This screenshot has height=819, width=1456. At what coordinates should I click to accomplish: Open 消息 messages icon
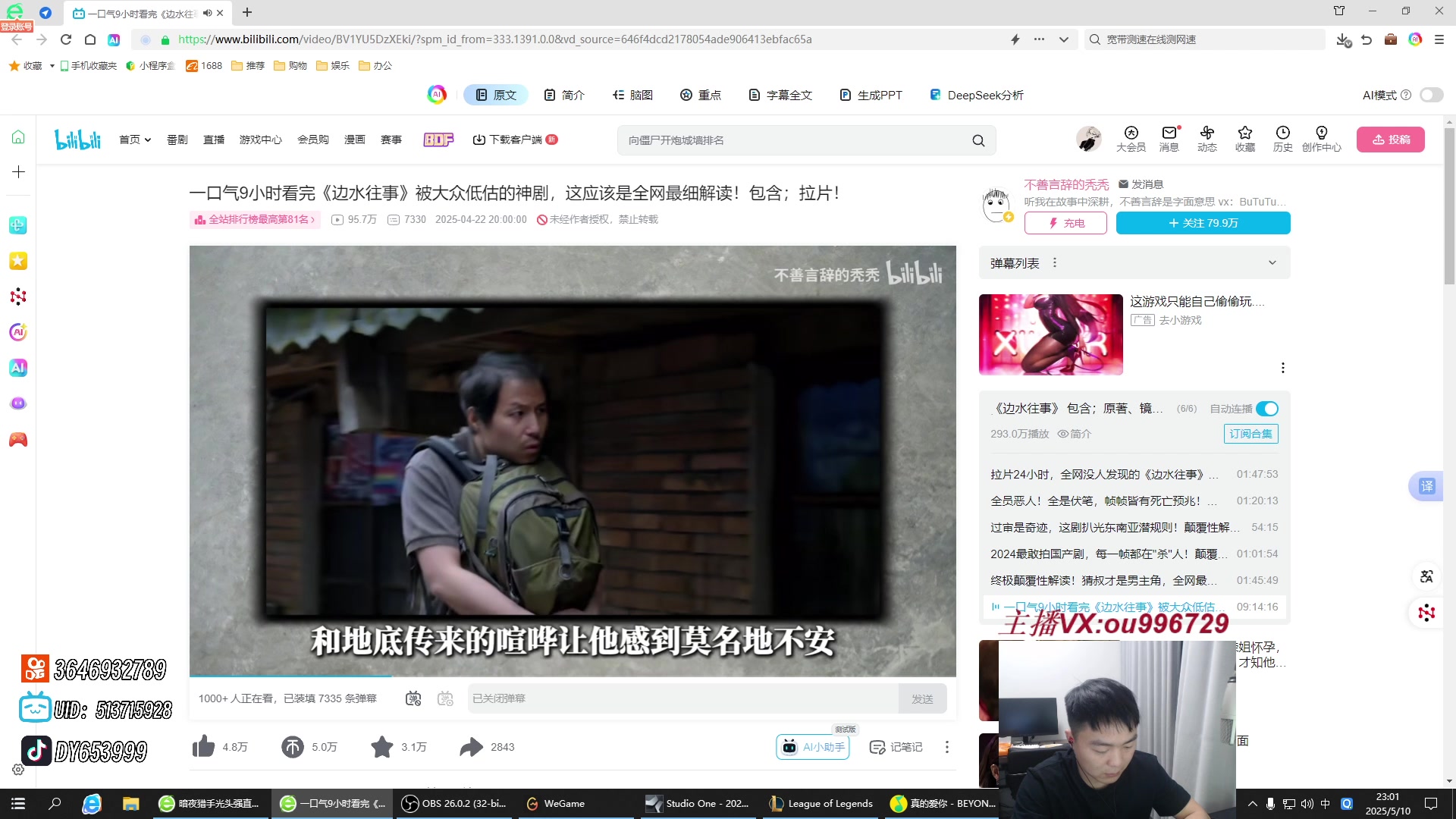click(1169, 139)
